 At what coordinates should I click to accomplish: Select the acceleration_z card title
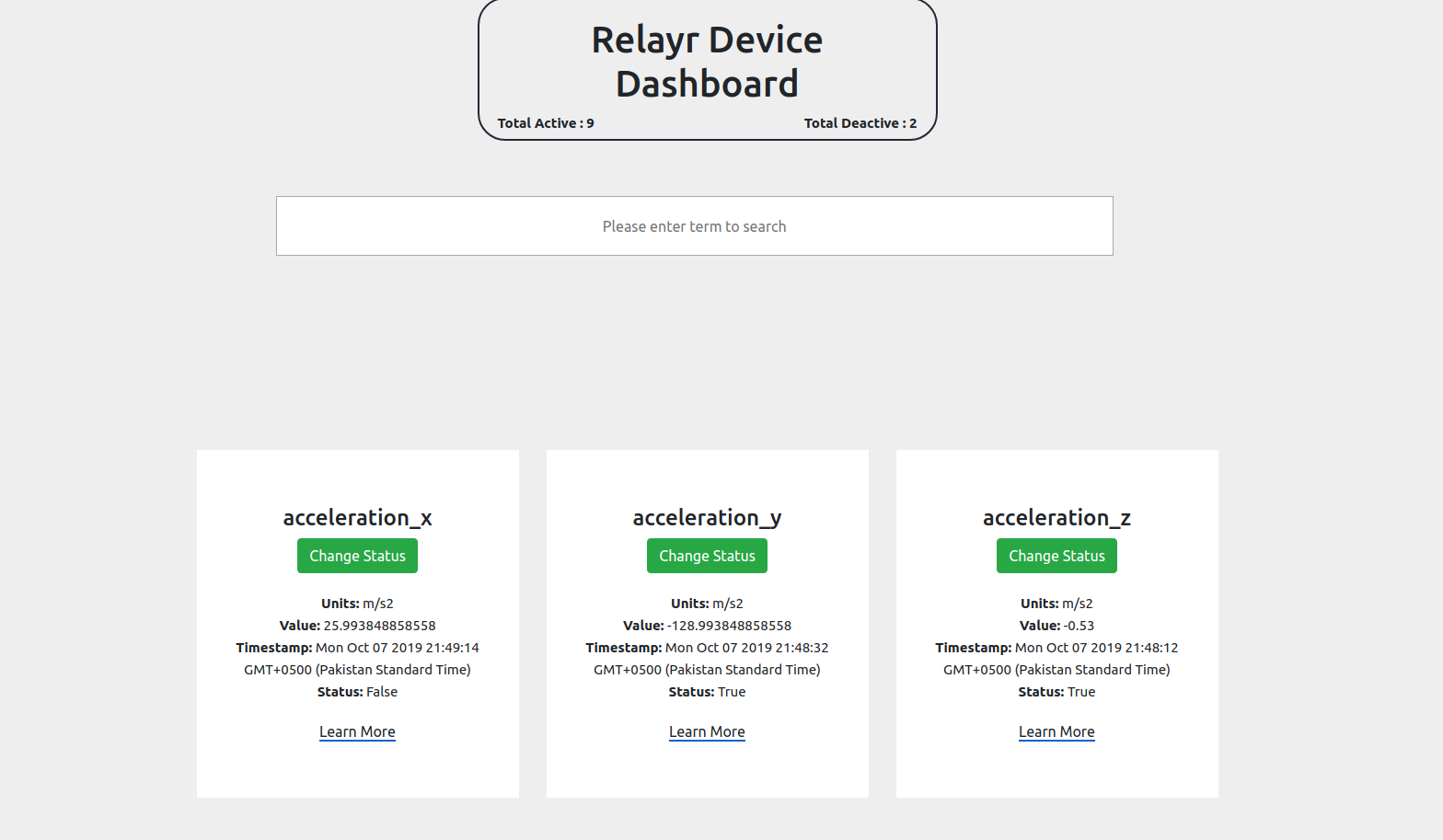(1056, 518)
